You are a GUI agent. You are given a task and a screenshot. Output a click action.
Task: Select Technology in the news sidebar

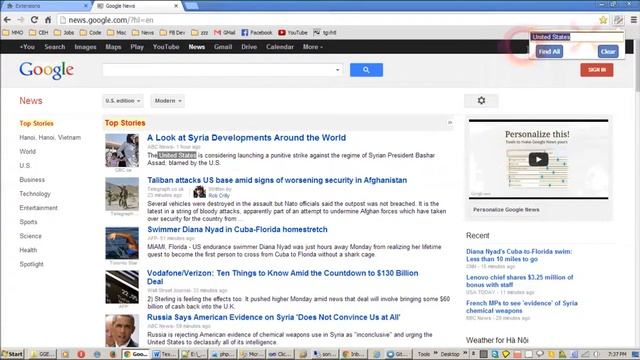pyautogui.click(x=35, y=194)
